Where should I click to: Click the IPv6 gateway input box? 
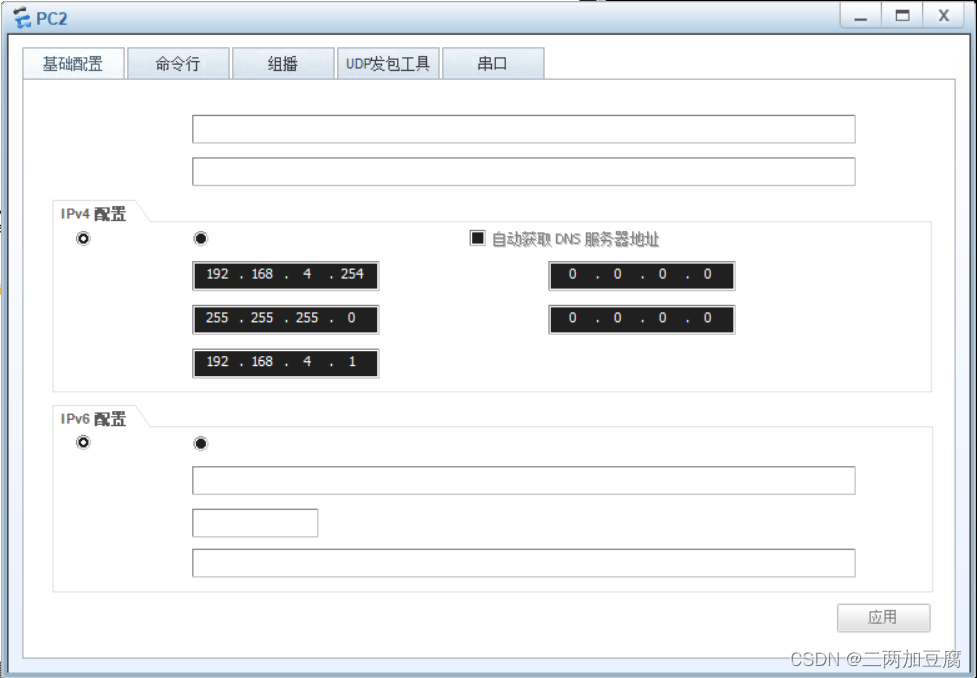click(523, 562)
